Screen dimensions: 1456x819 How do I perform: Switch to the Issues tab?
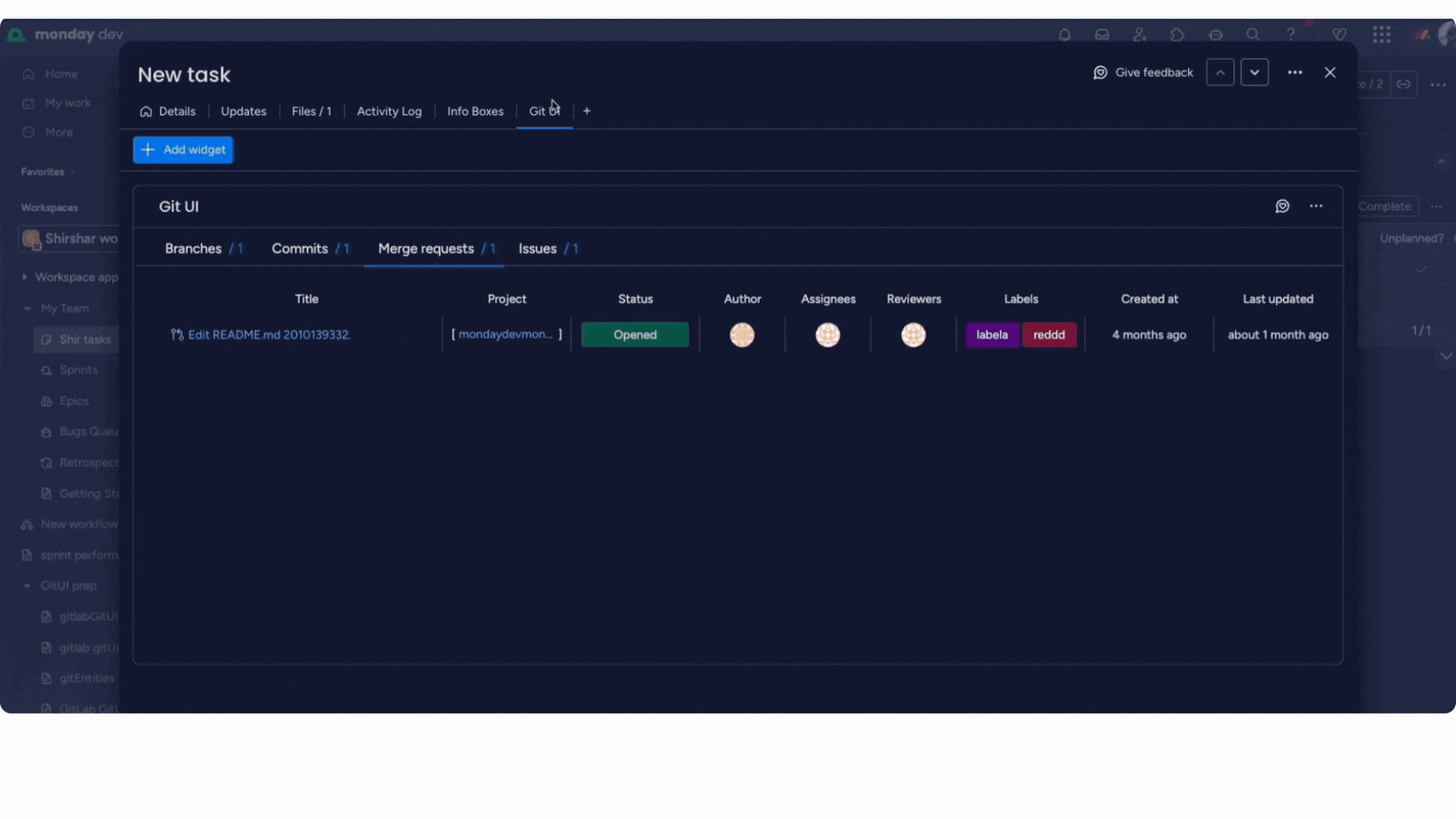pyautogui.click(x=548, y=249)
